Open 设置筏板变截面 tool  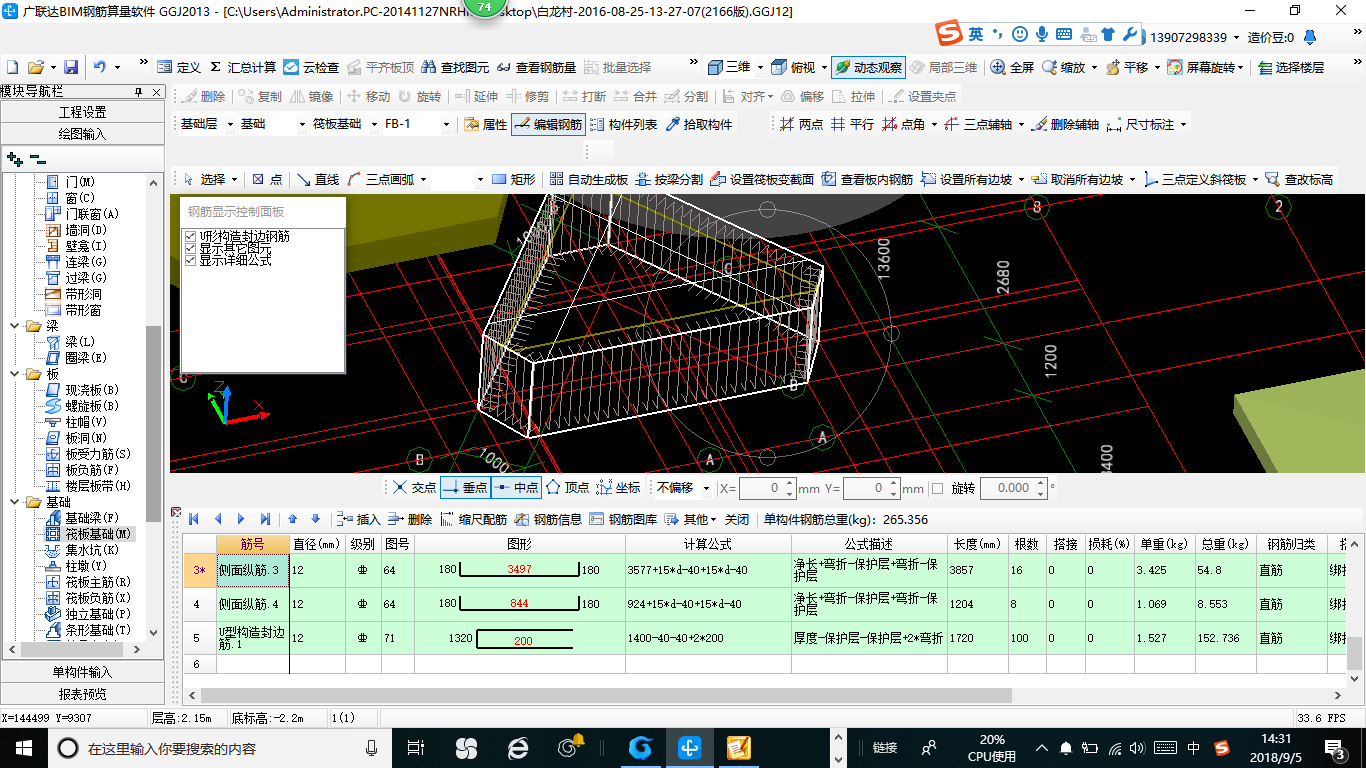(x=762, y=179)
